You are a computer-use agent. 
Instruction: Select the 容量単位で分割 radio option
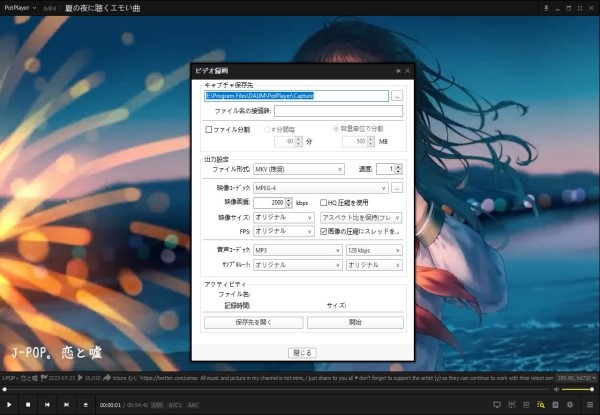click(x=336, y=129)
